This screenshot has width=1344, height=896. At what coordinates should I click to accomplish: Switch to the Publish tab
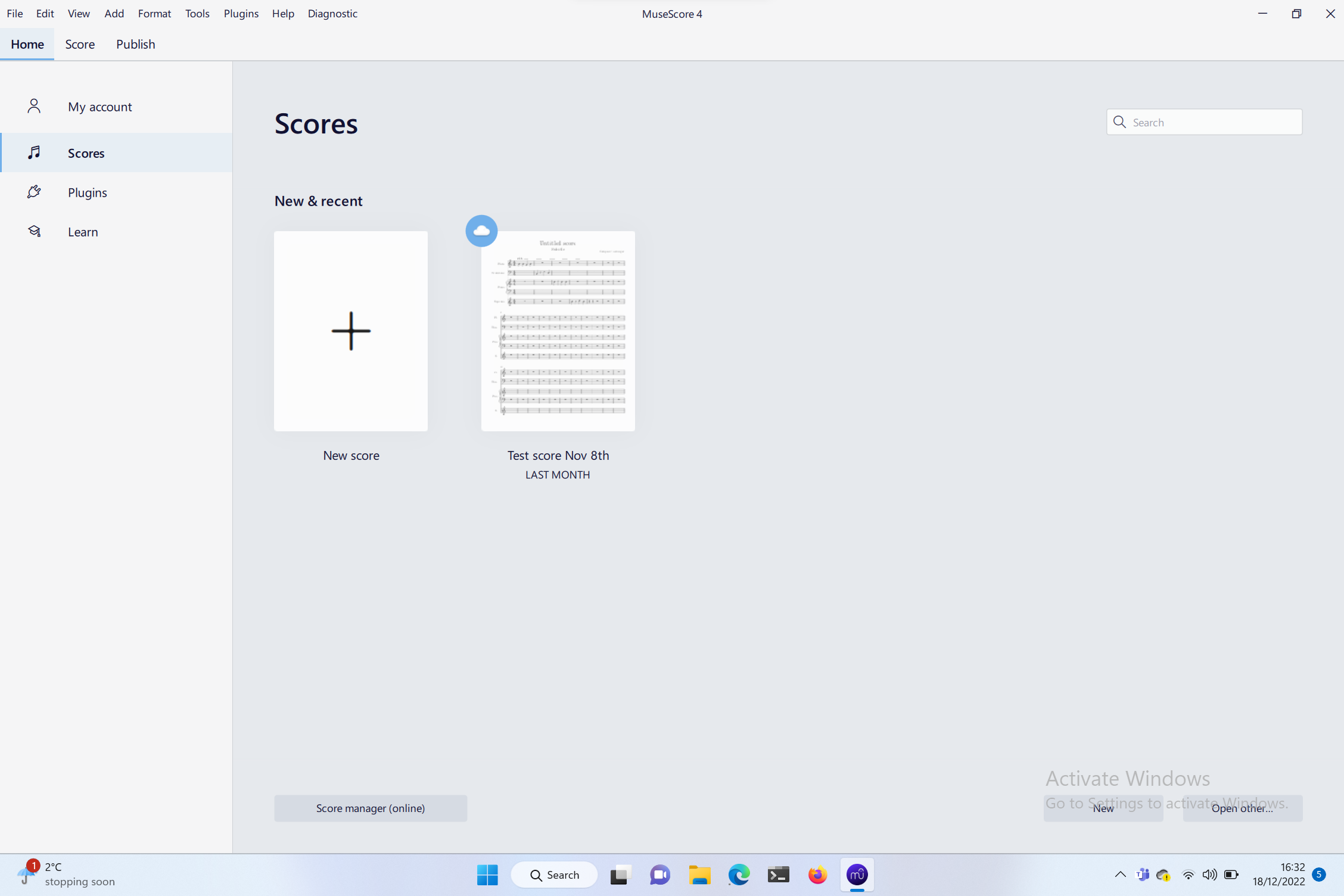point(135,43)
